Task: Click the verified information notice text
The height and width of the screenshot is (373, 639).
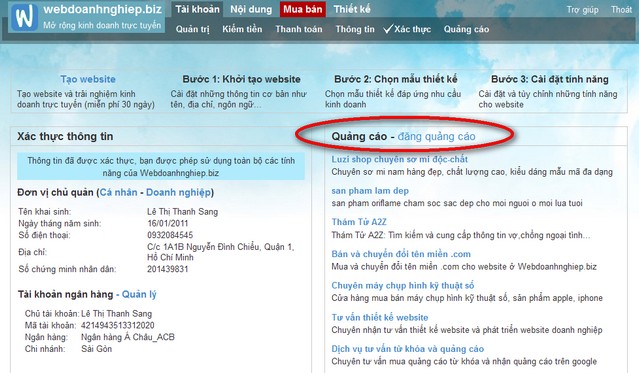Action: tap(161, 167)
